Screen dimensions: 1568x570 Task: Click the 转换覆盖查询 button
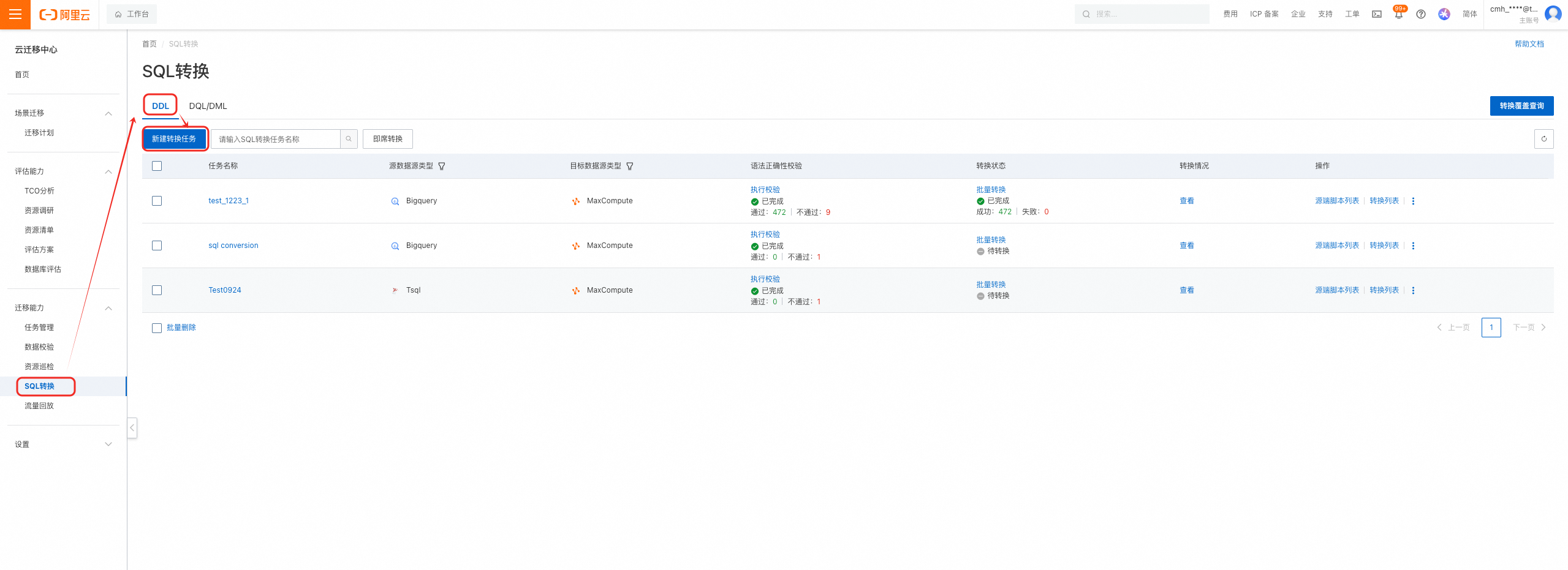[x=1522, y=106]
